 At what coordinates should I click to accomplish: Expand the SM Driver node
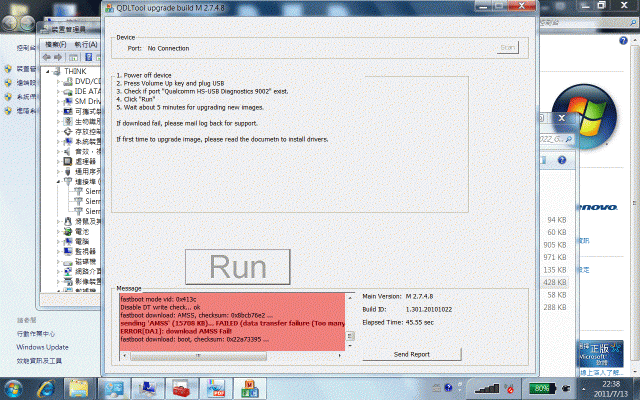coord(58,101)
